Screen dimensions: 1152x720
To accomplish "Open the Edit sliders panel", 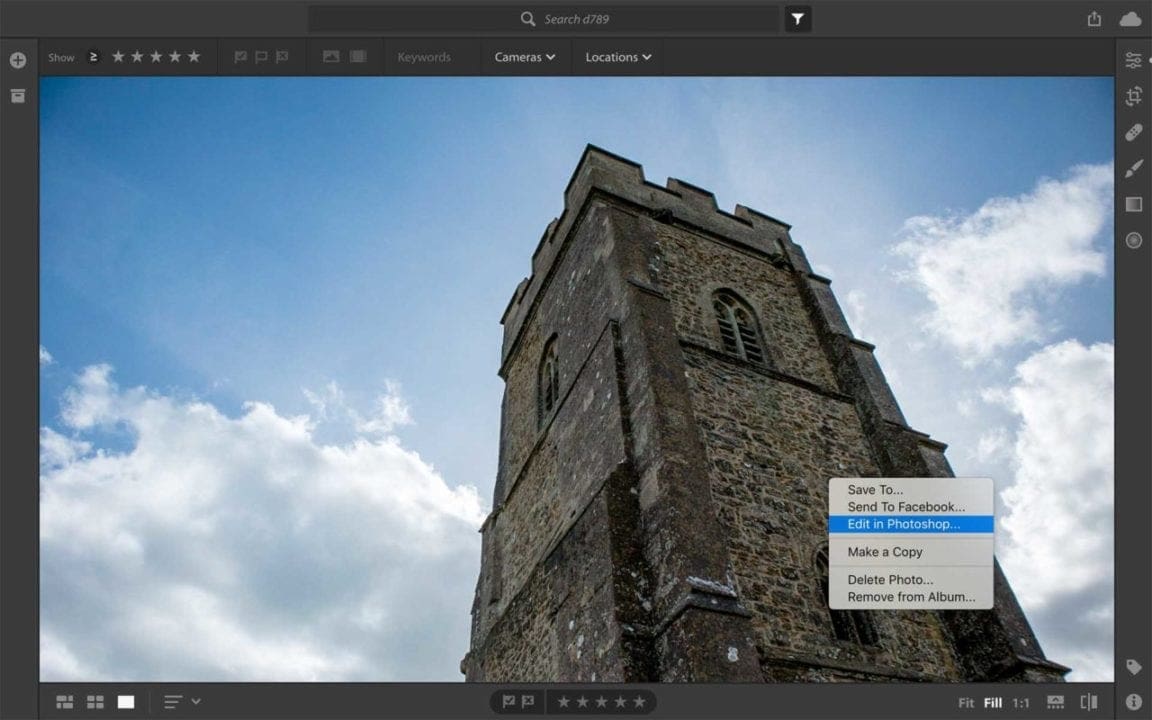I will 1133,60.
